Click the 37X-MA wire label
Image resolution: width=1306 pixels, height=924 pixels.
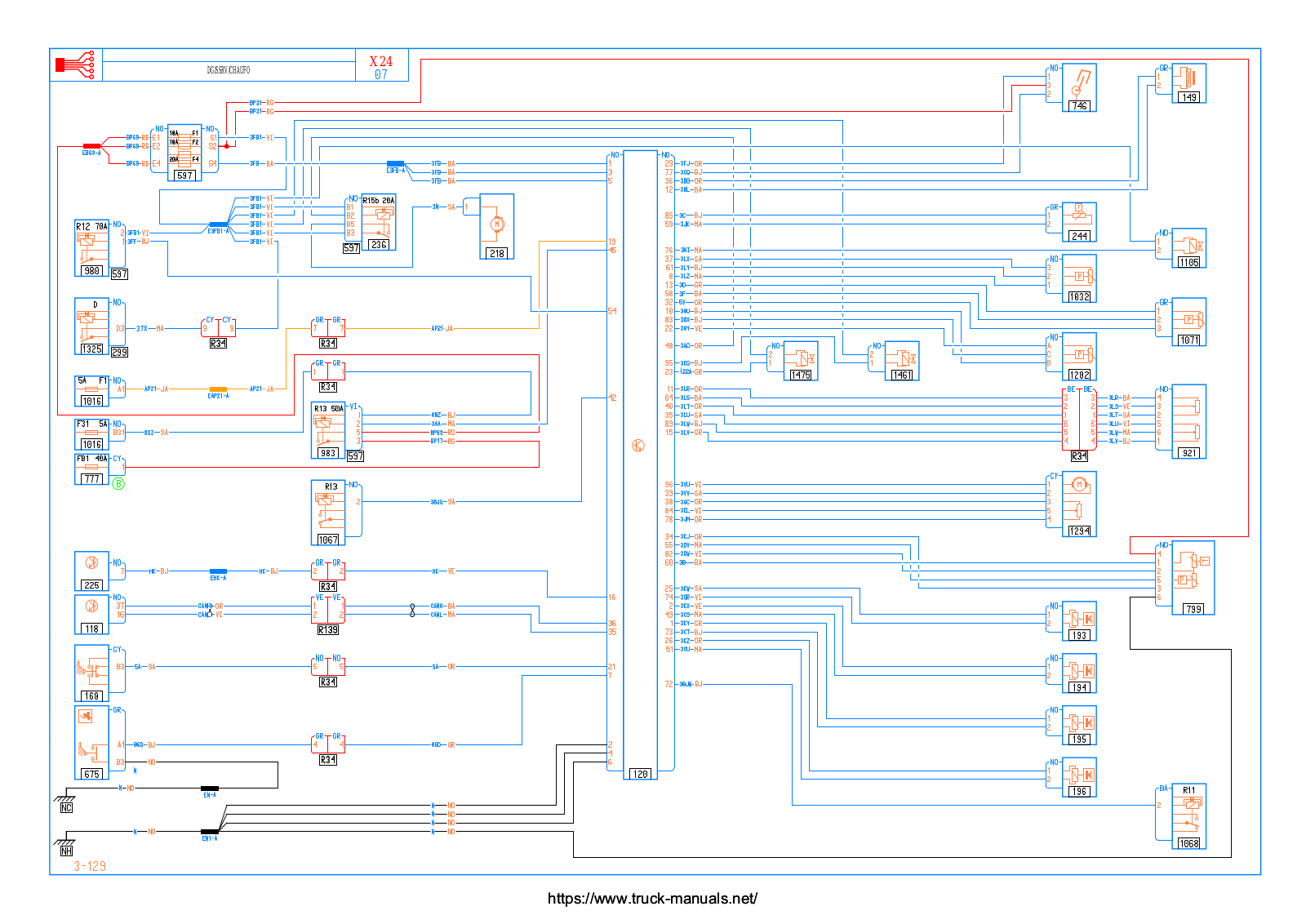(x=149, y=329)
